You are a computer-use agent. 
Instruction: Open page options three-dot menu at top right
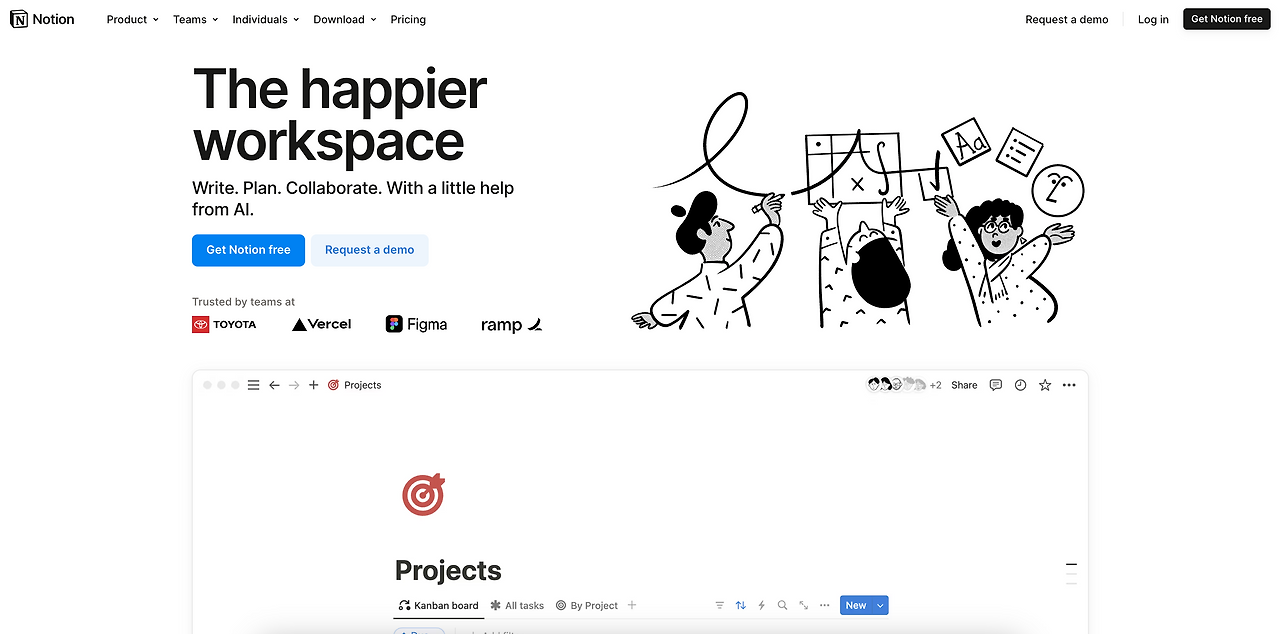[1070, 385]
